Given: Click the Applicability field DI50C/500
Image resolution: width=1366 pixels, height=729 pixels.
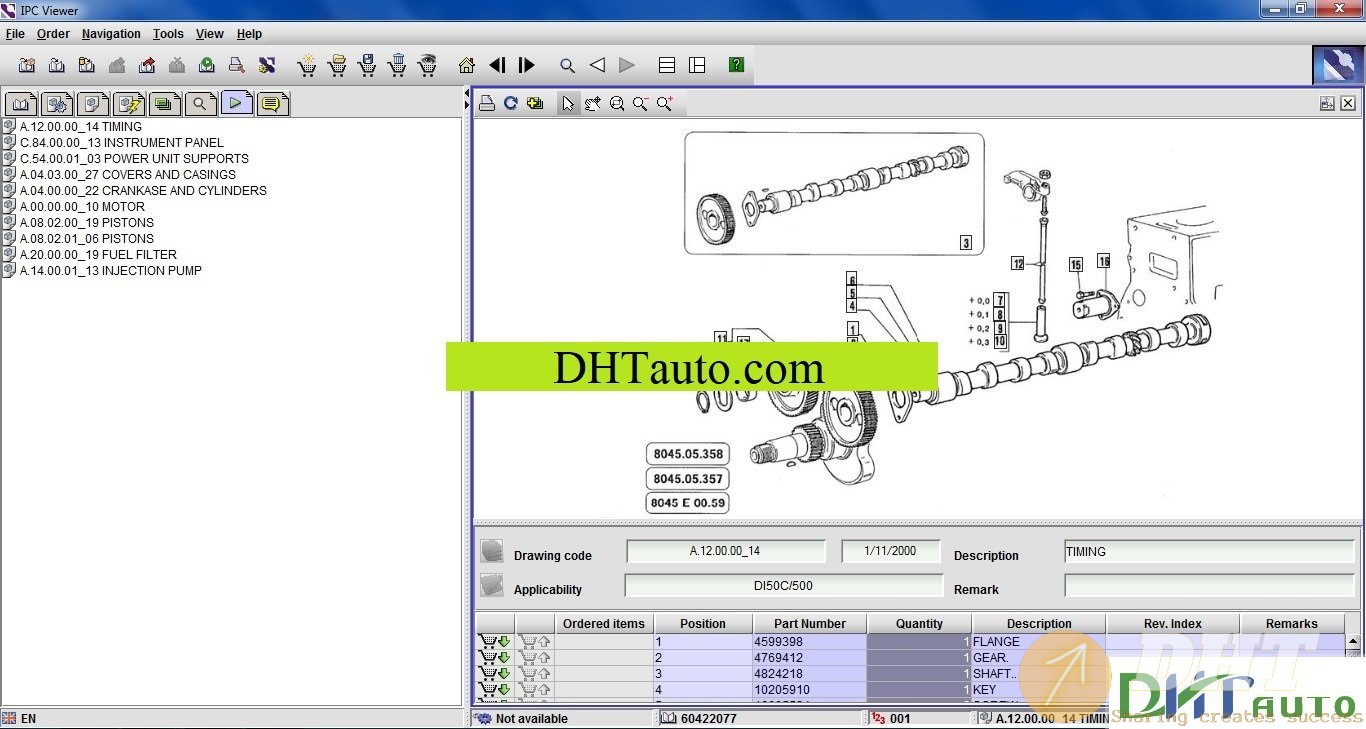Looking at the screenshot, I should tap(784, 585).
